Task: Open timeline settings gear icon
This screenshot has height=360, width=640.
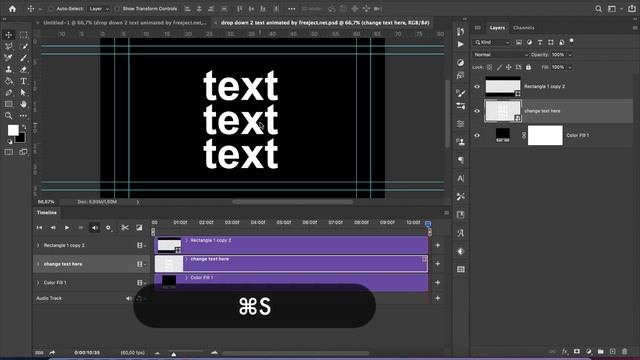Action: (109, 228)
